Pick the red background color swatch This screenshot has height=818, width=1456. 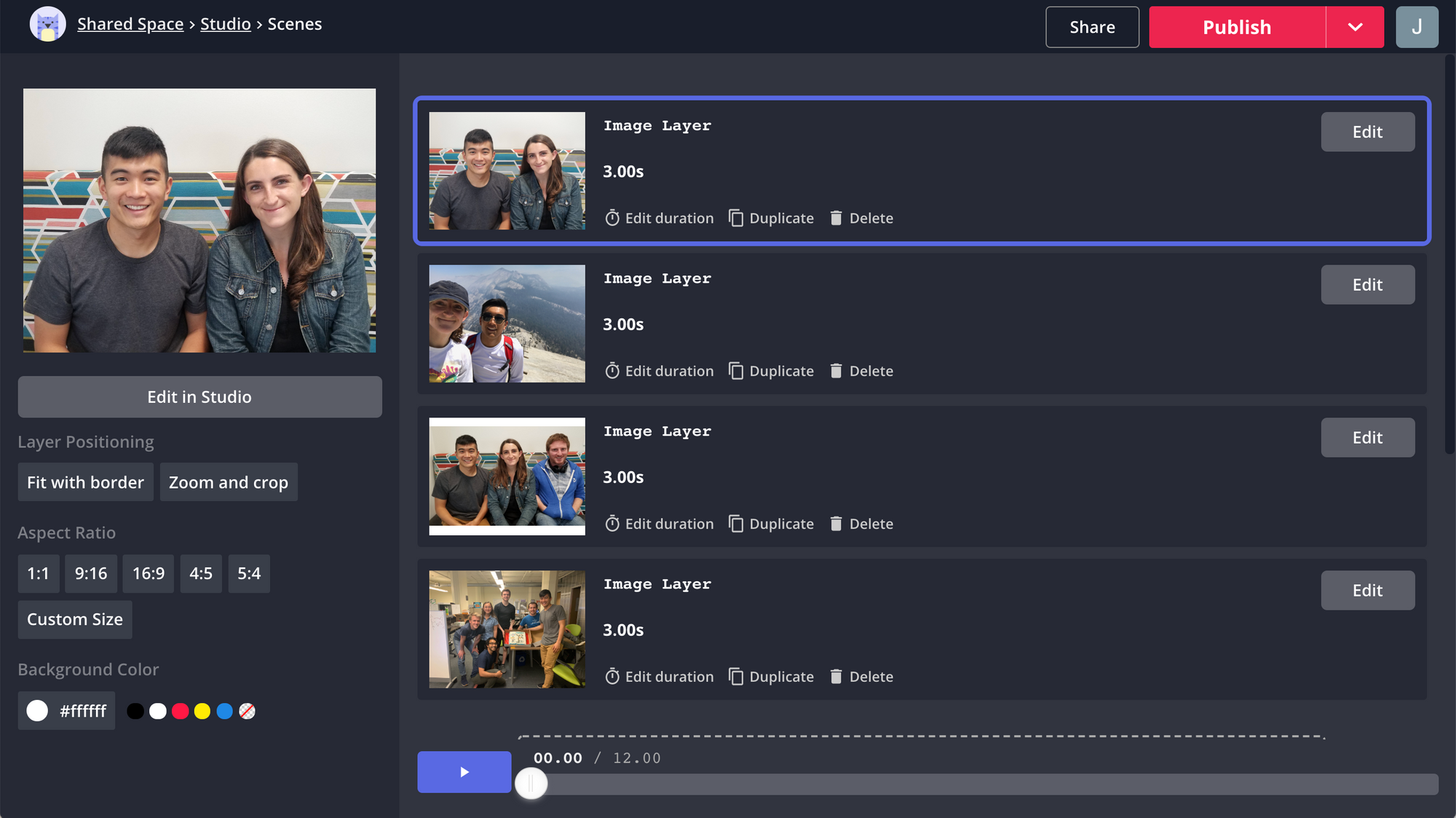(180, 712)
